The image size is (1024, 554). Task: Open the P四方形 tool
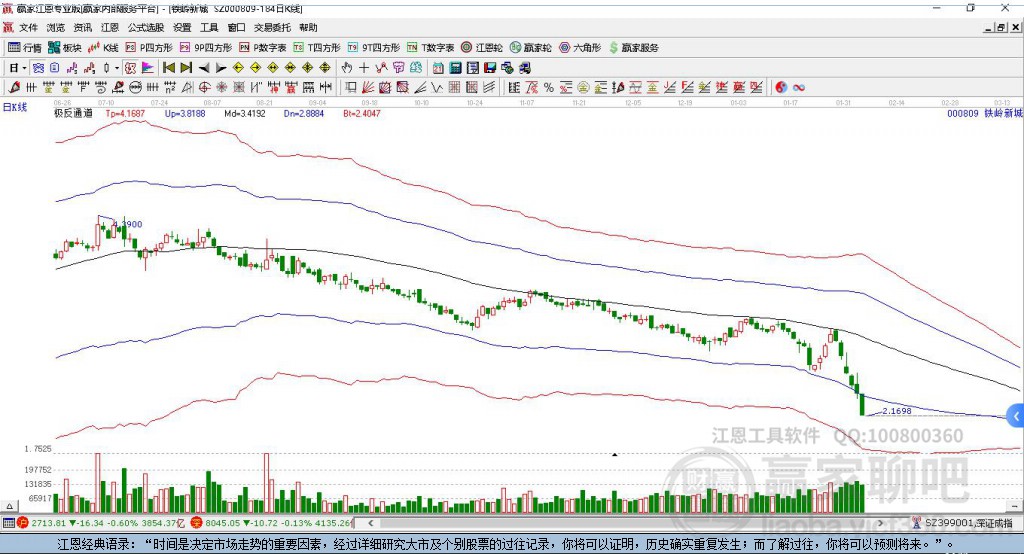(x=149, y=48)
